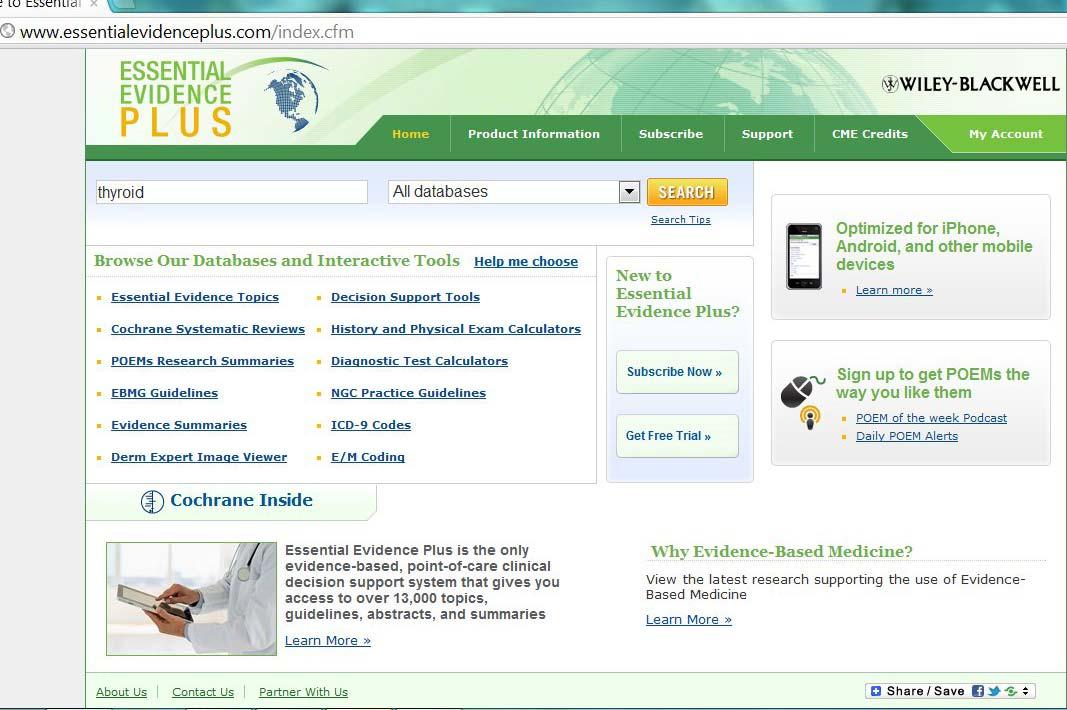Open Derm Expert Image Viewer link
Viewport: 1067px width, 710px height.
(x=199, y=457)
